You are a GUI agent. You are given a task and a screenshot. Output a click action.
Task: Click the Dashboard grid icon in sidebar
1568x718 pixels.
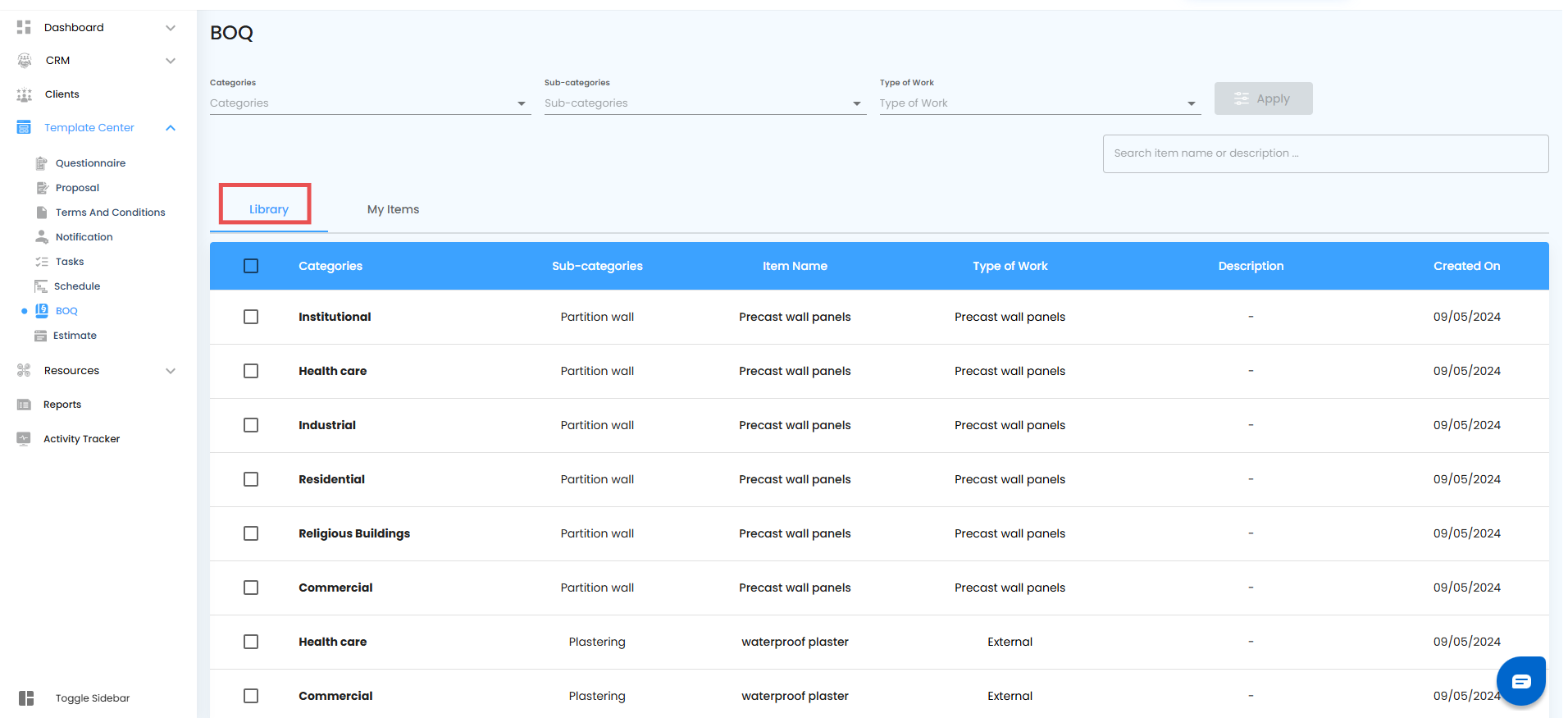point(24,27)
